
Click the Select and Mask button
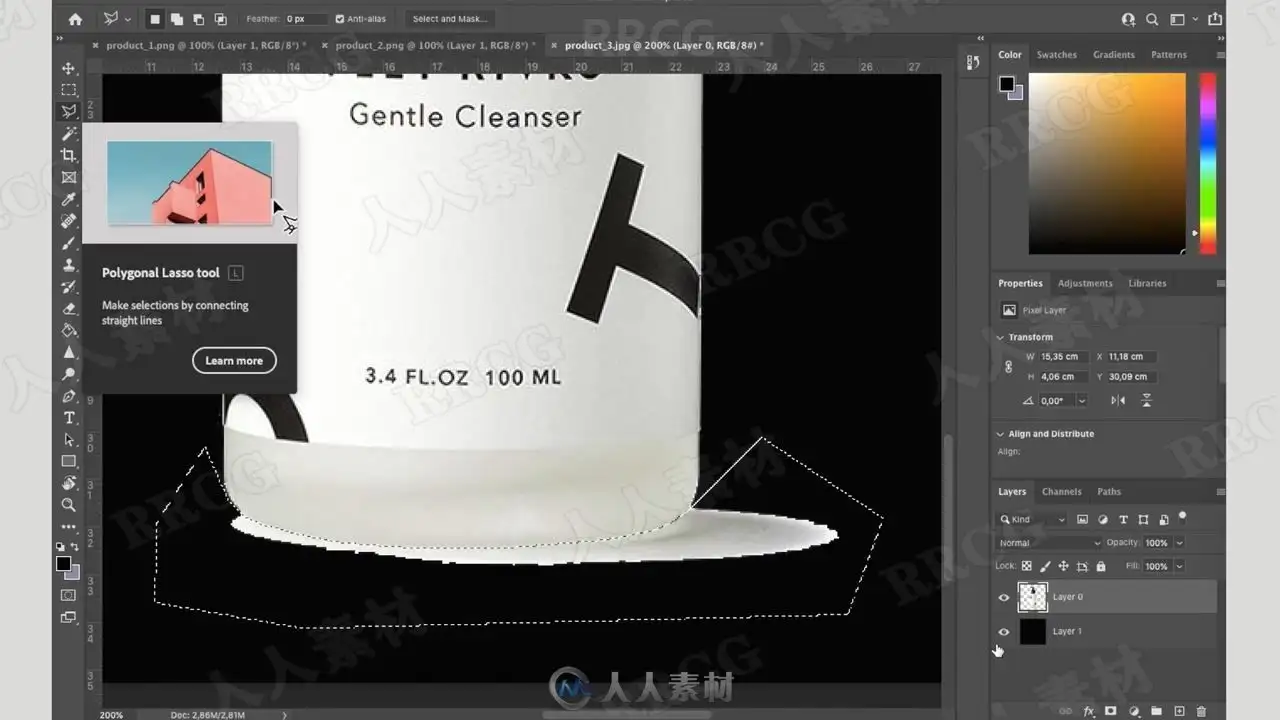[449, 19]
